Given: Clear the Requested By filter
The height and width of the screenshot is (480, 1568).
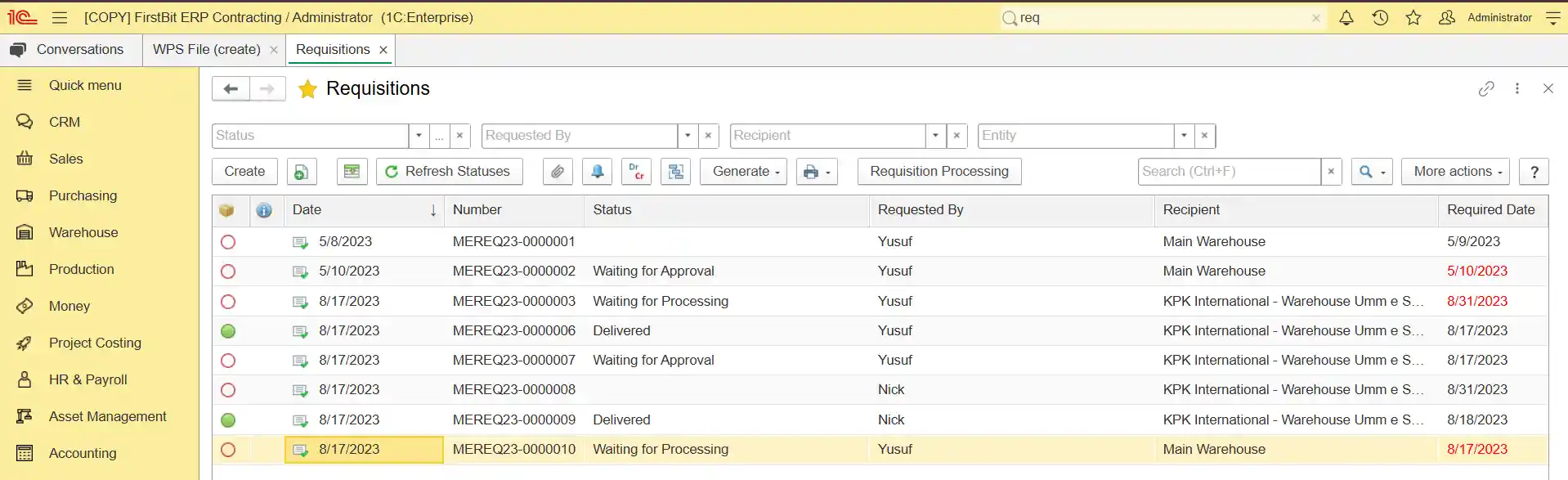Looking at the screenshot, I should (x=709, y=136).
